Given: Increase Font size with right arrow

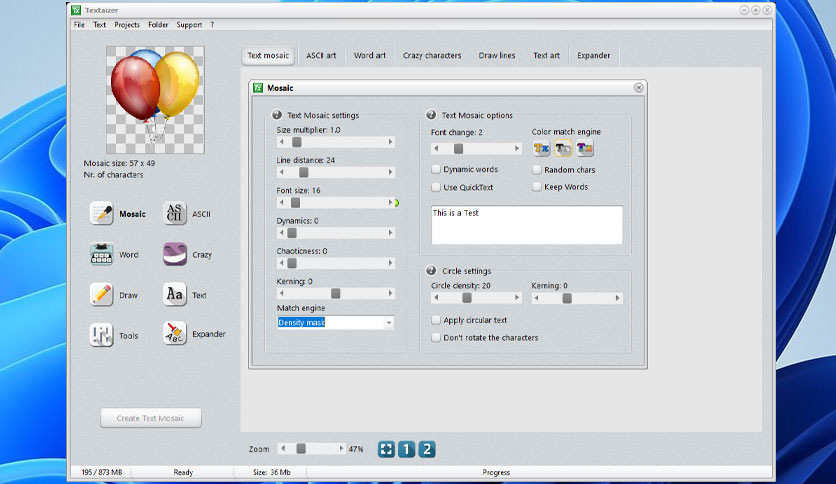Looking at the screenshot, I should tap(390, 203).
